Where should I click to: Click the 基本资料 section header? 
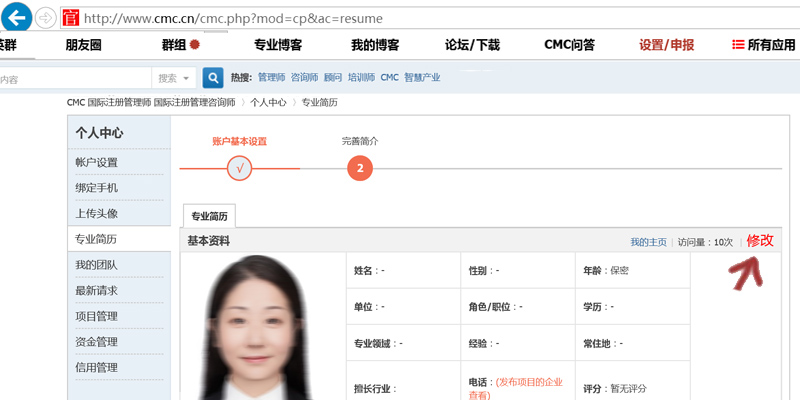coord(209,241)
